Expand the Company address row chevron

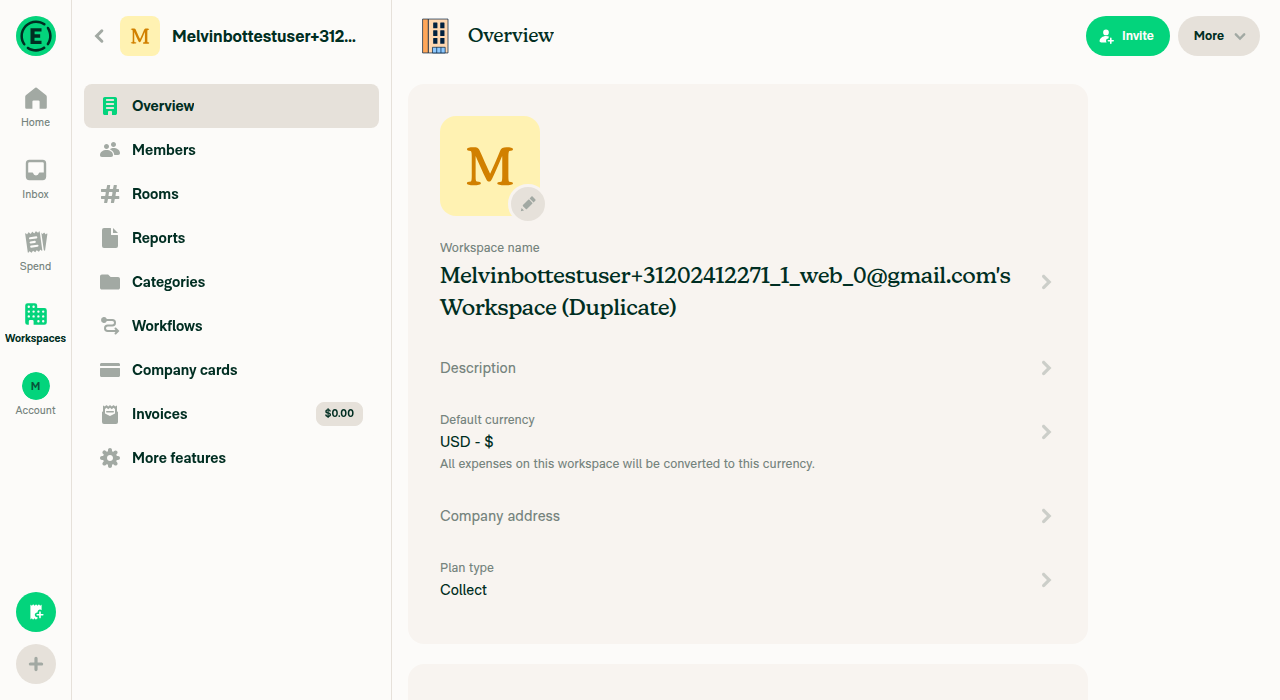1046,516
